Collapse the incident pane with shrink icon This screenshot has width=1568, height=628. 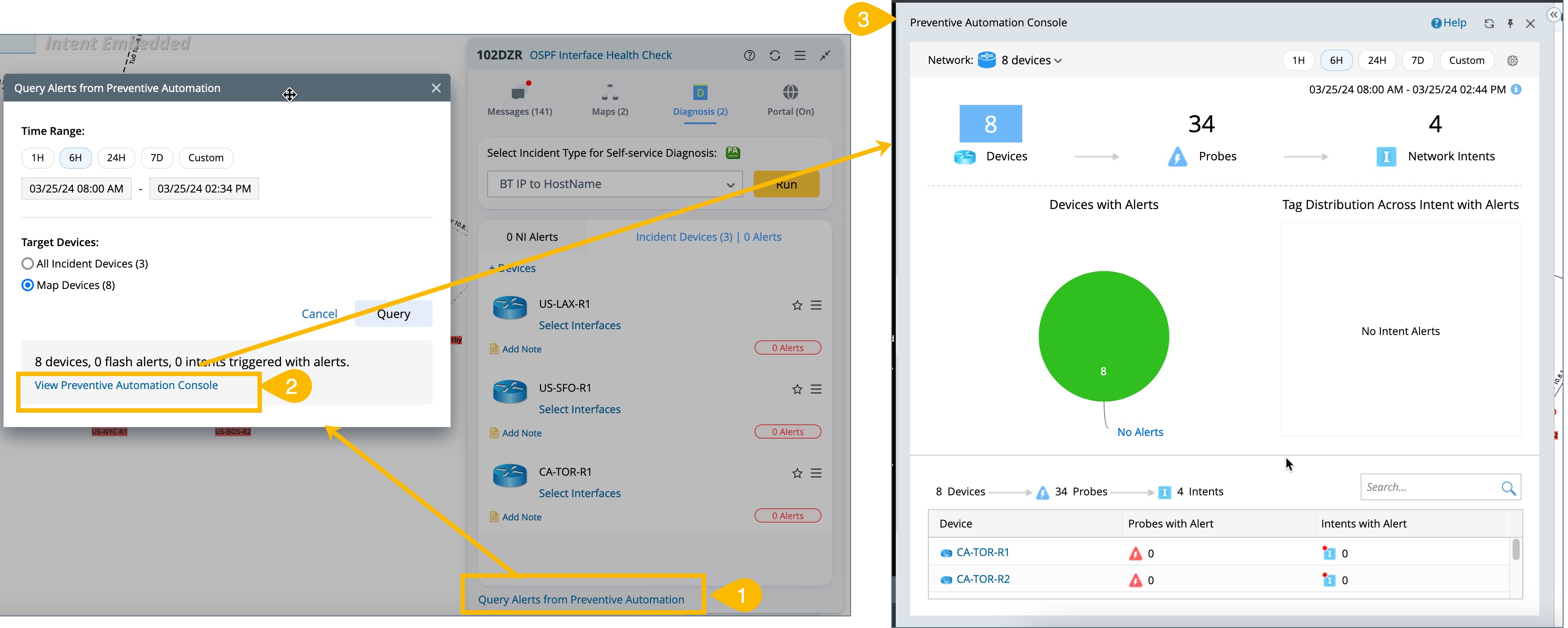point(826,55)
